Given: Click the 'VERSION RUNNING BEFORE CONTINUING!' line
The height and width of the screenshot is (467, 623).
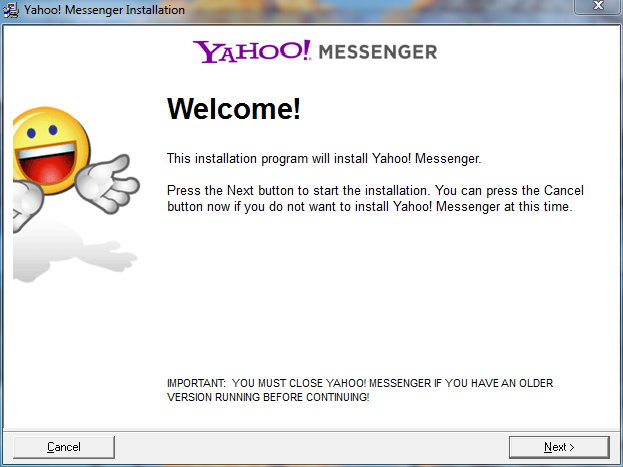Looking at the screenshot, I should coord(268,397).
